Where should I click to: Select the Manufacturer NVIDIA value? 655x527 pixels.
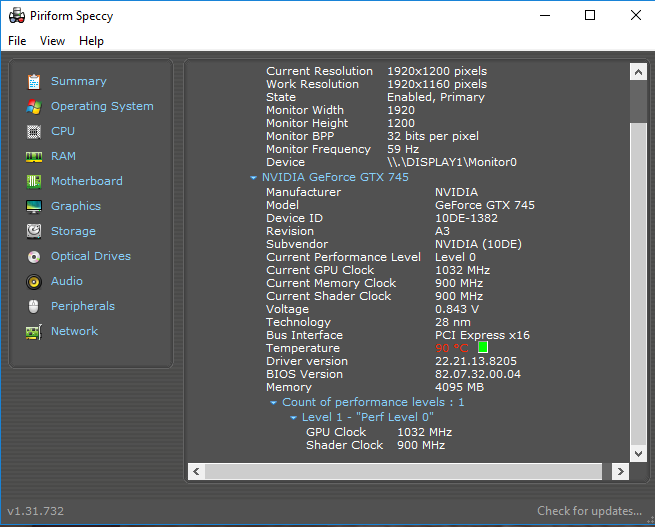456,192
